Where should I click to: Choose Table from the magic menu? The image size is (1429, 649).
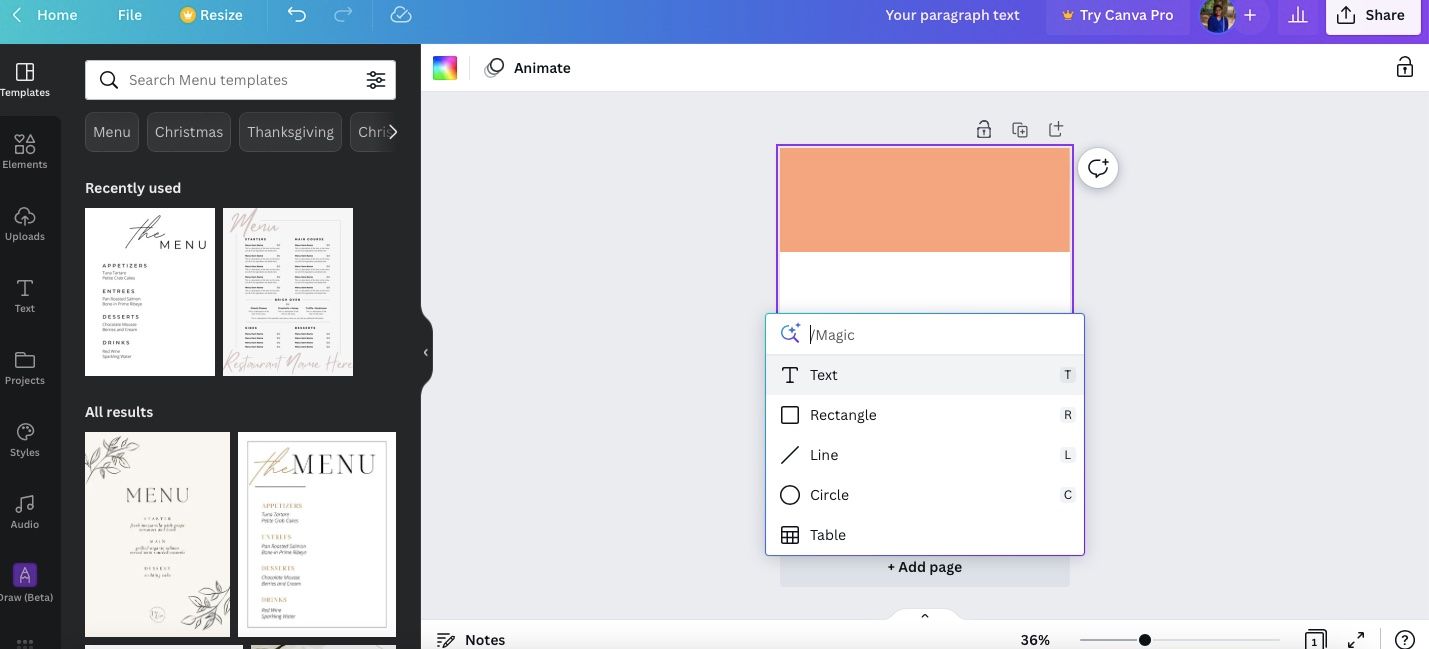(925, 535)
